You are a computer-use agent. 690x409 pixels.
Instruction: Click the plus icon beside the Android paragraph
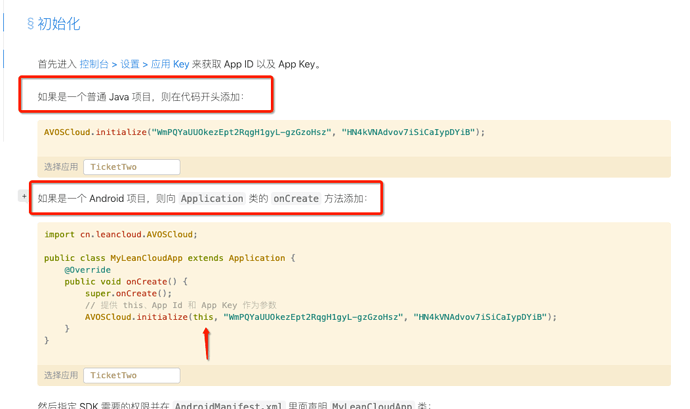click(24, 196)
